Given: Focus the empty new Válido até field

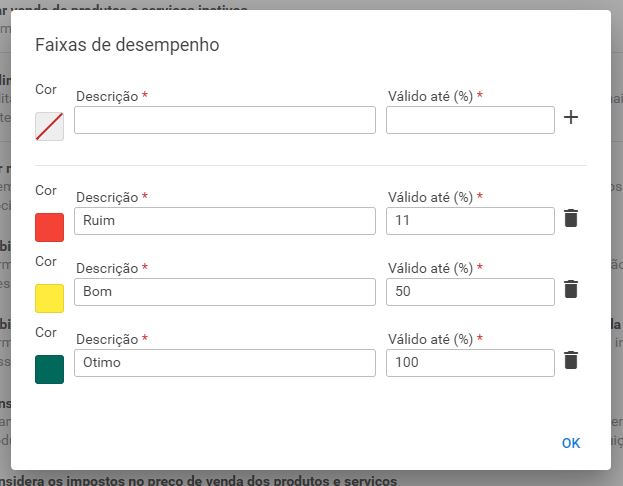Looking at the screenshot, I should pyautogui.click(x=470, y=120).
